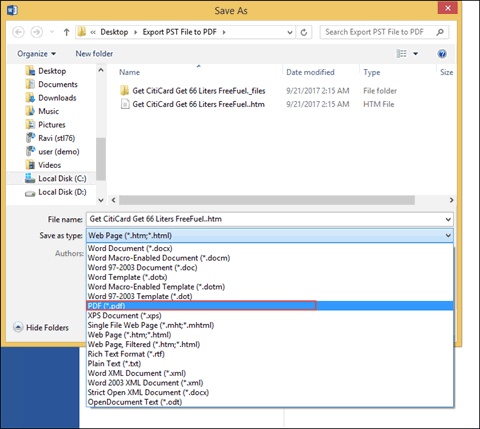This screenshot has width=480, height=429.
Task: Select Music in navigation pane
Action: (x=42, y=111)
